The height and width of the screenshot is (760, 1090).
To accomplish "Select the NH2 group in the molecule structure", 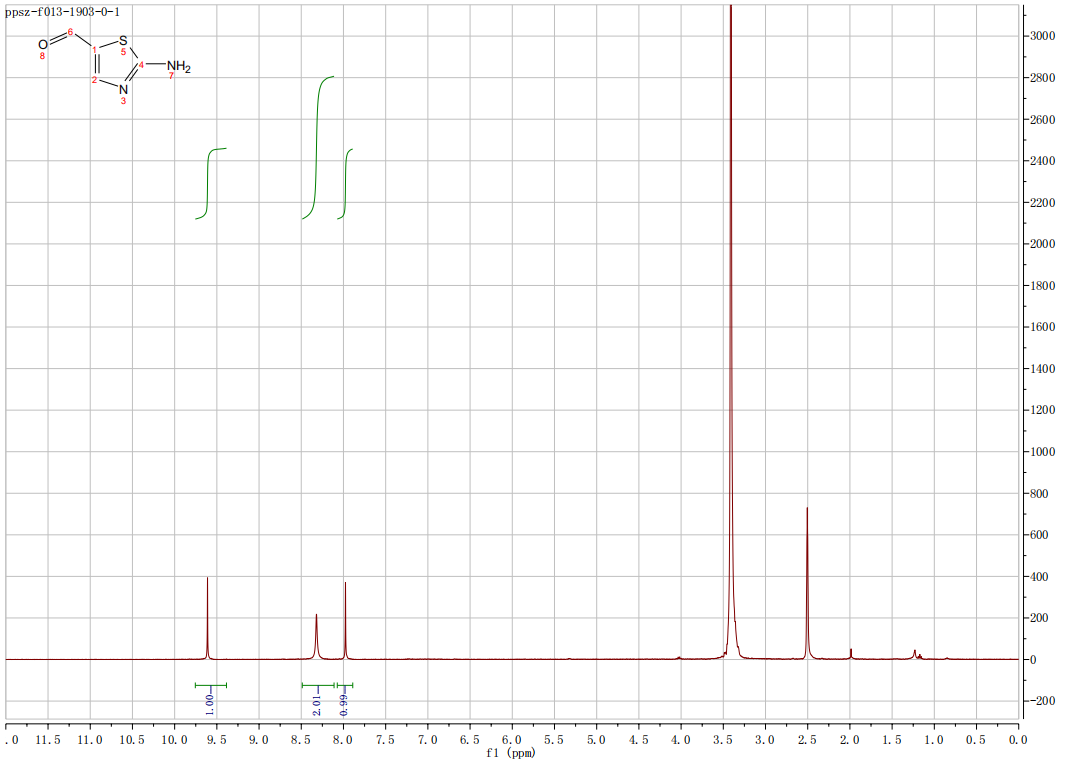I will click(172, 67).
